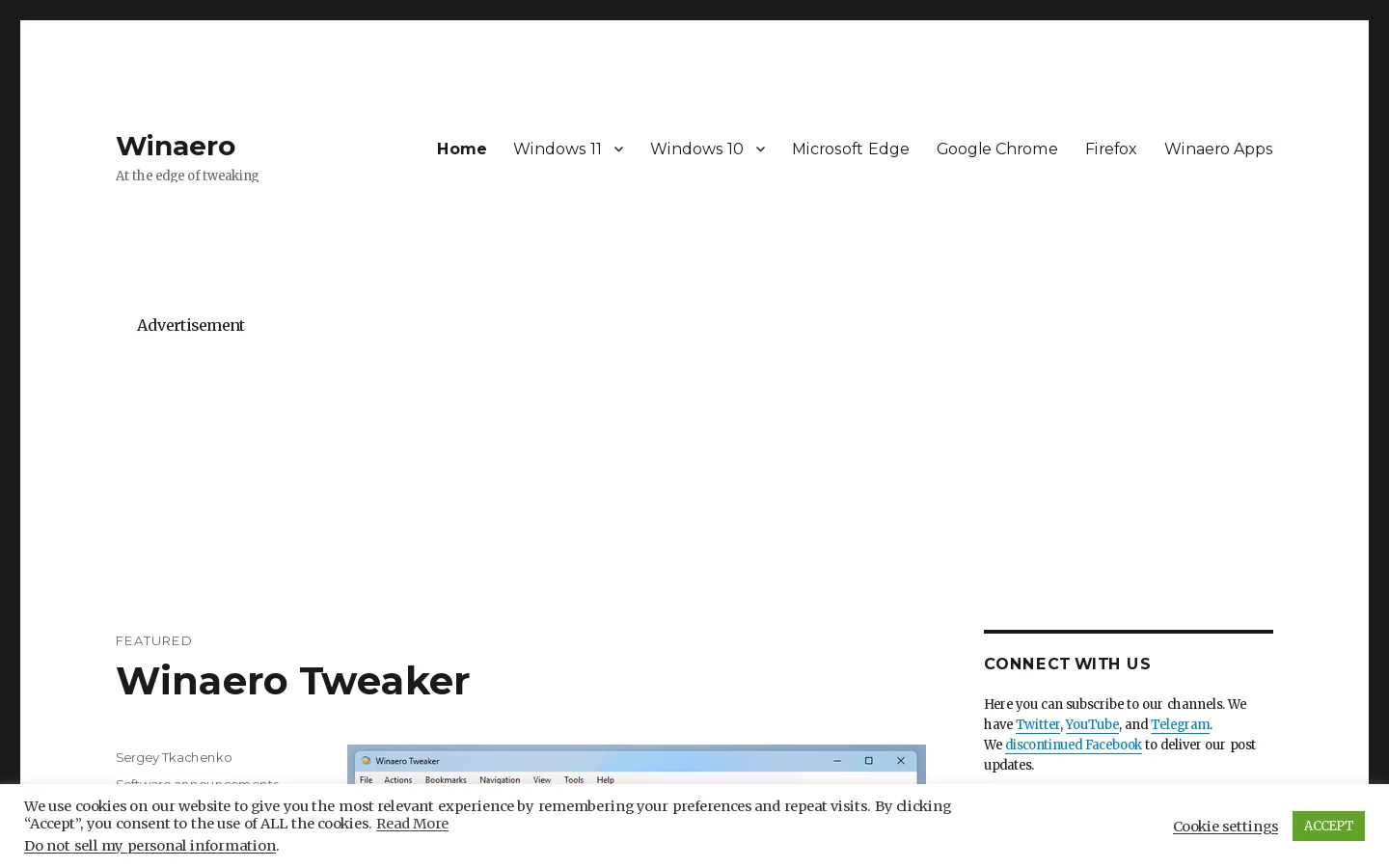1389x868 pixels.
Task: Go to the Home menu item
Action: point(461,149)
